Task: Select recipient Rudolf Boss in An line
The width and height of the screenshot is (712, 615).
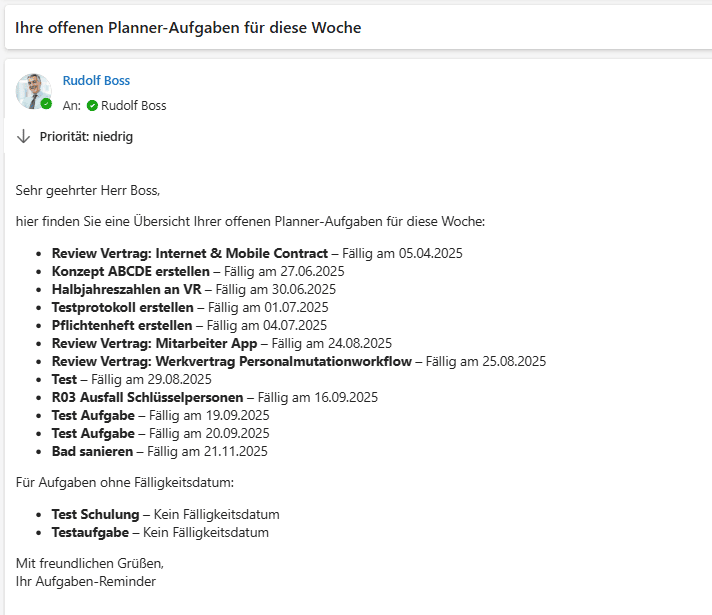Action: (x=133, y=106)
